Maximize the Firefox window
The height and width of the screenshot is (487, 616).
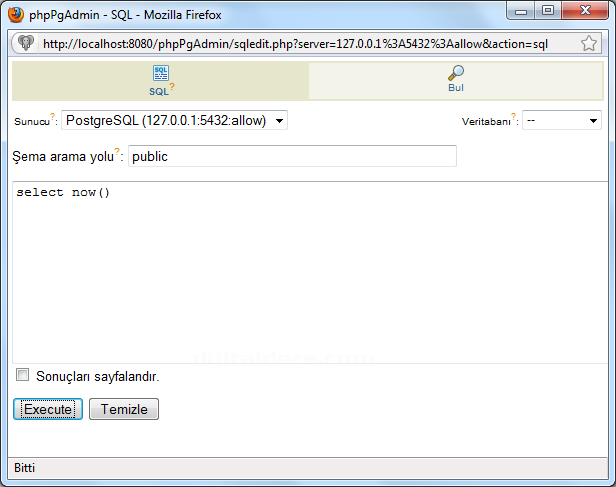pyautogui.click(x=548, y=11)
